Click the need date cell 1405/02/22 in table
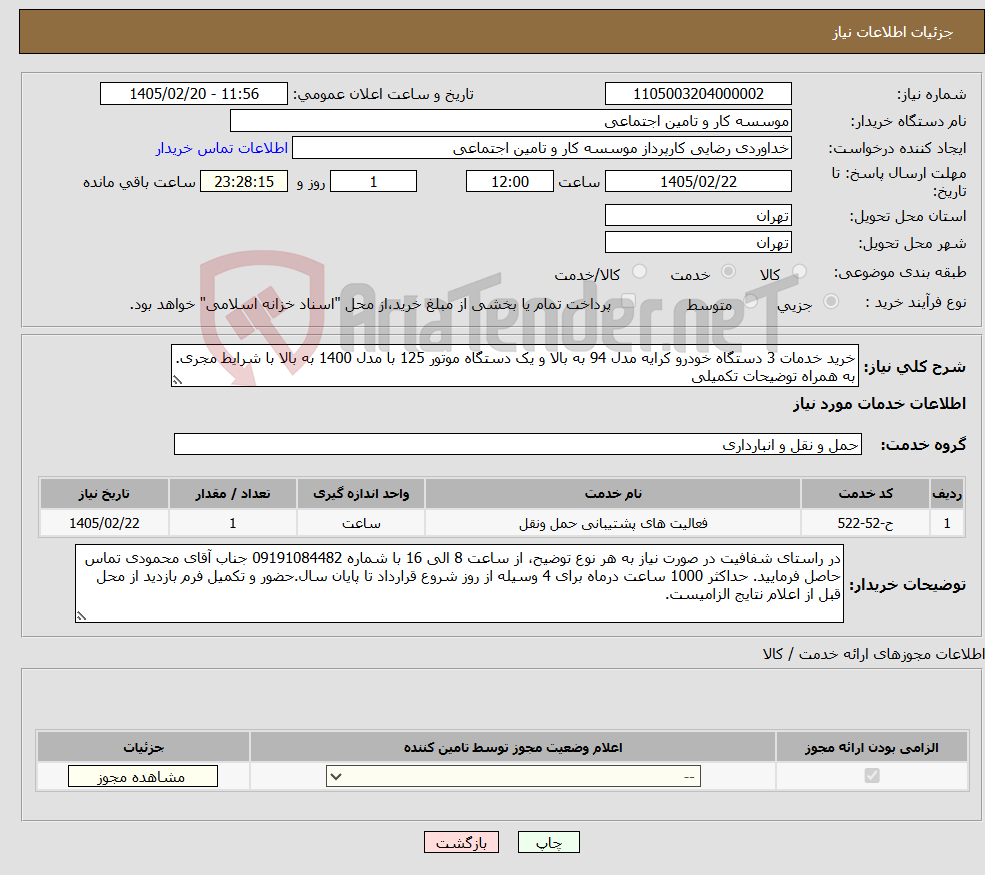This screenshot has width=985, height=875. click(104, 523)
